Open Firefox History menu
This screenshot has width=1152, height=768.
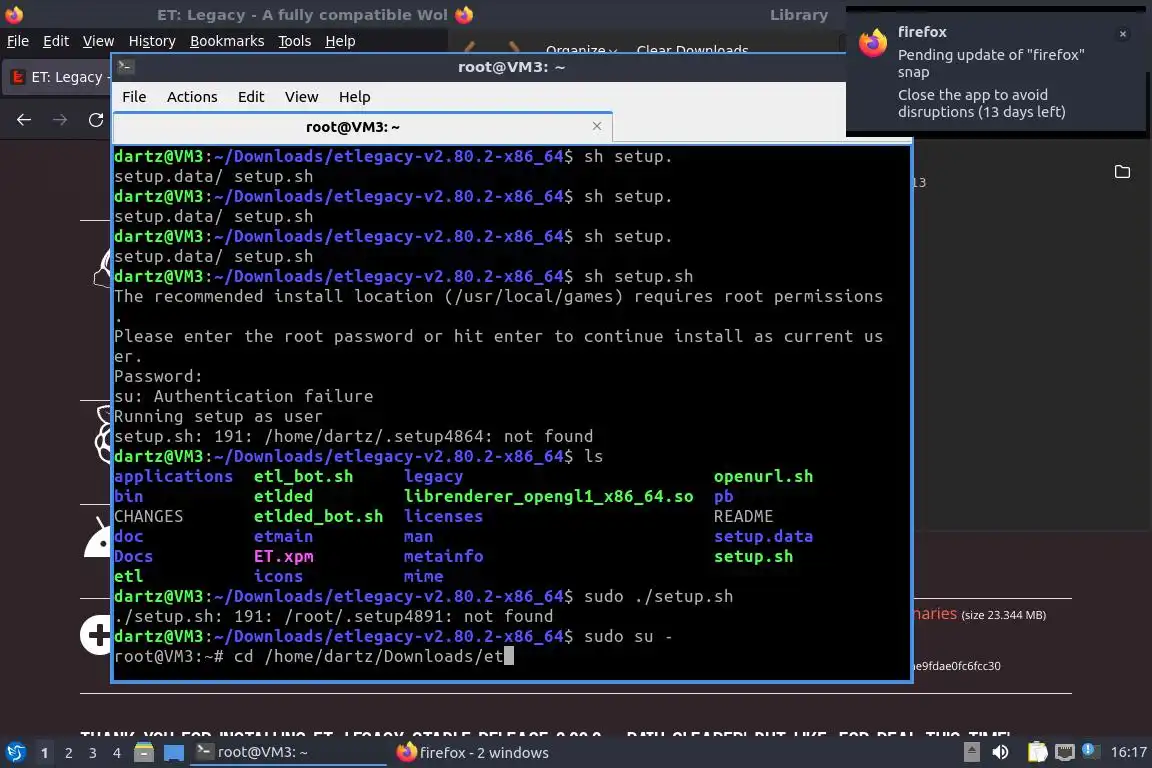click(152, 41)
